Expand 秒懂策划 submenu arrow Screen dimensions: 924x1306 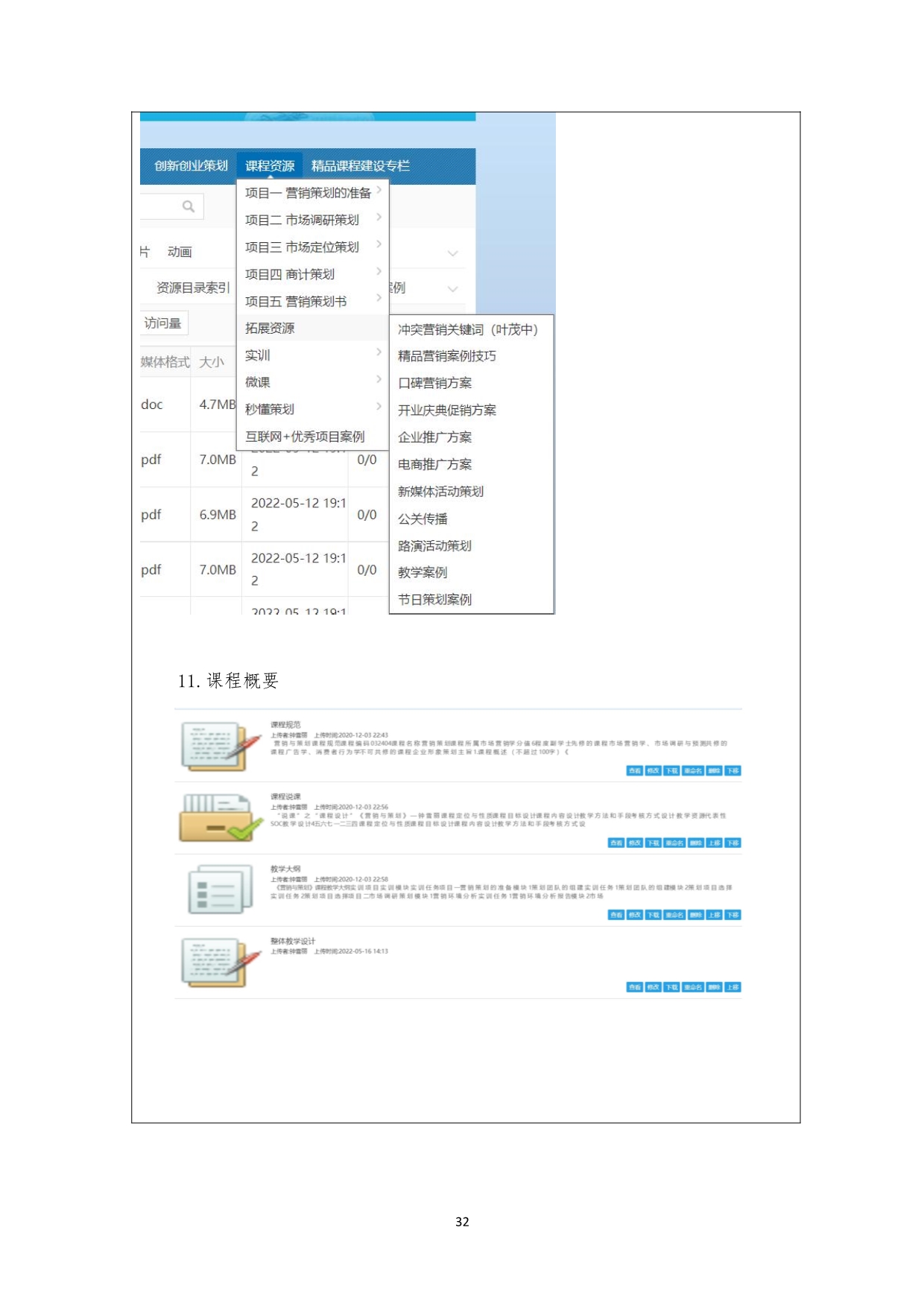pyautogui.click(x=379, y=406)
